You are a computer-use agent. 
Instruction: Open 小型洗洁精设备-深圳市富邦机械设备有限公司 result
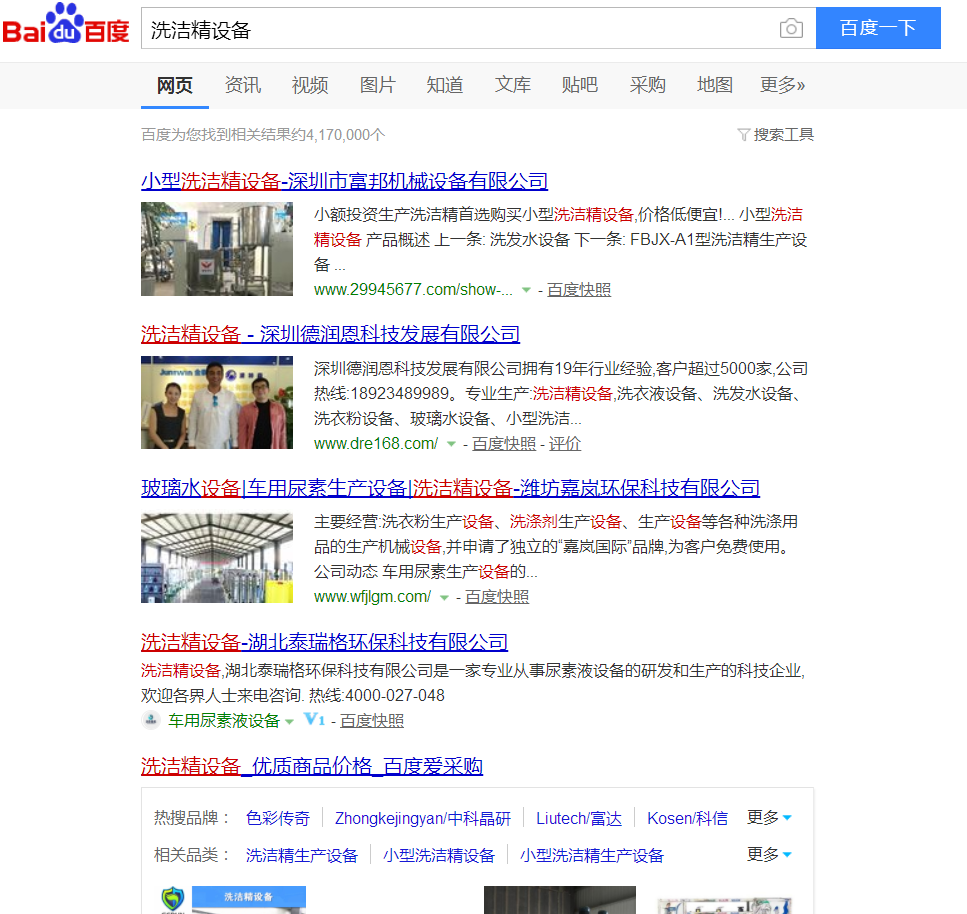coord(344,181)
